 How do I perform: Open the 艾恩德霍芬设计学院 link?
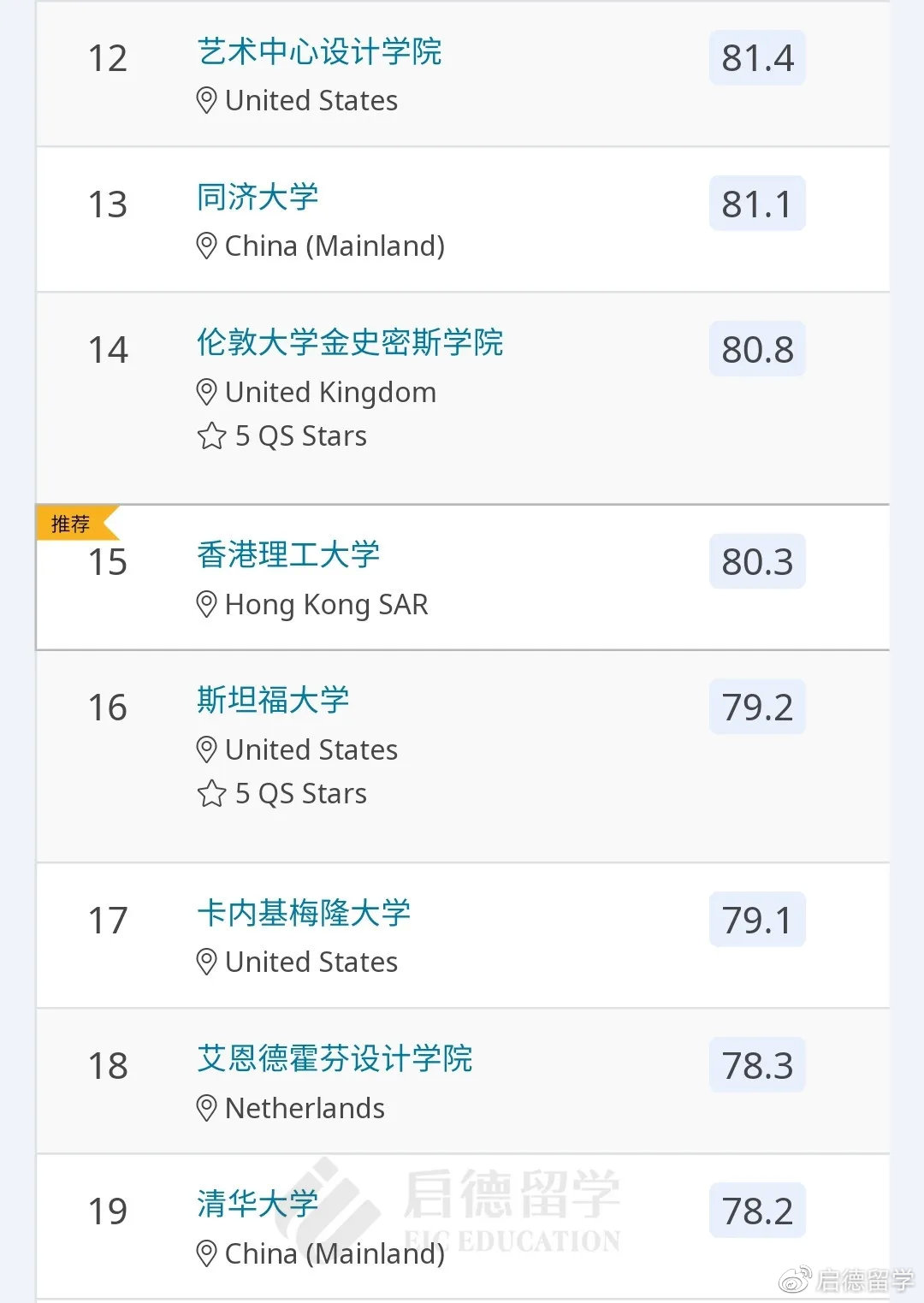coord(335,1058)
